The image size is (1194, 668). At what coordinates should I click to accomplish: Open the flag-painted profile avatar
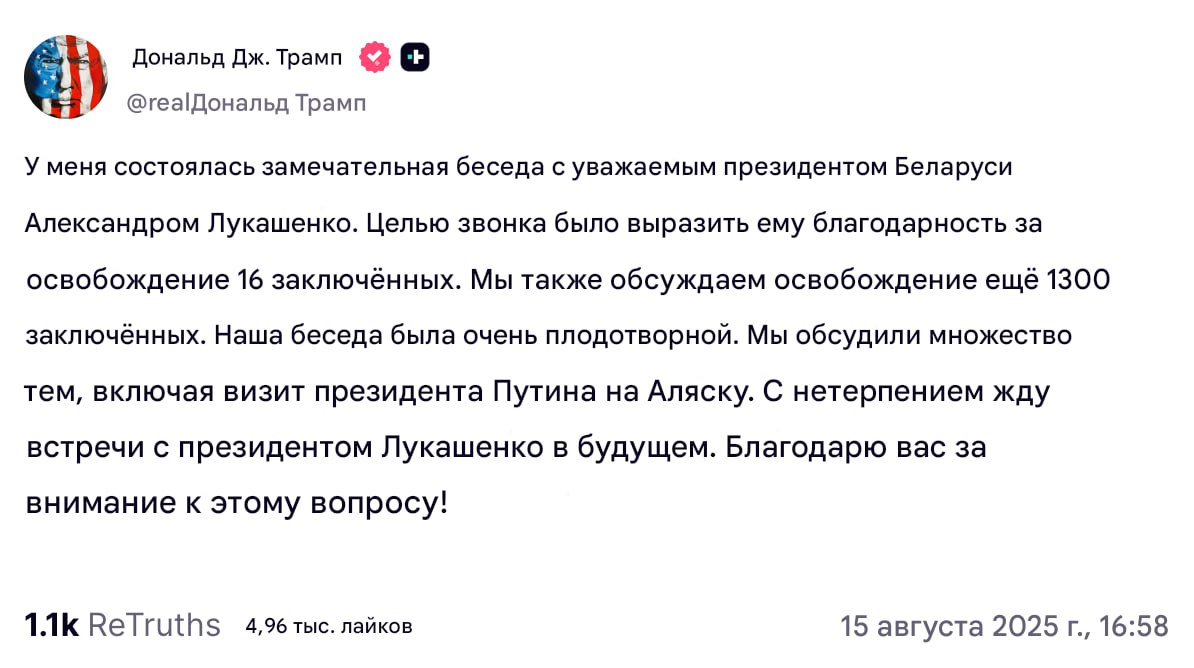(x=66, y=77)
